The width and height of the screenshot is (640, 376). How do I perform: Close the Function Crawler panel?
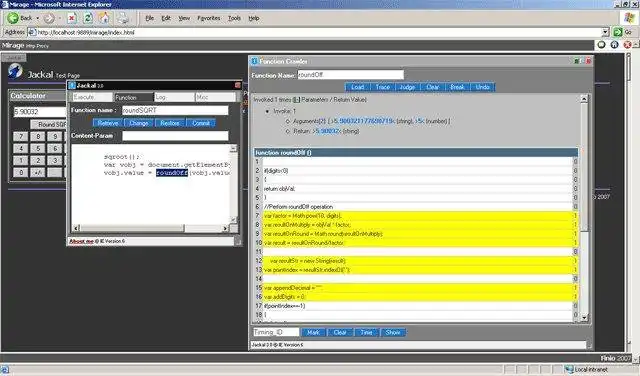click(588, 61)
